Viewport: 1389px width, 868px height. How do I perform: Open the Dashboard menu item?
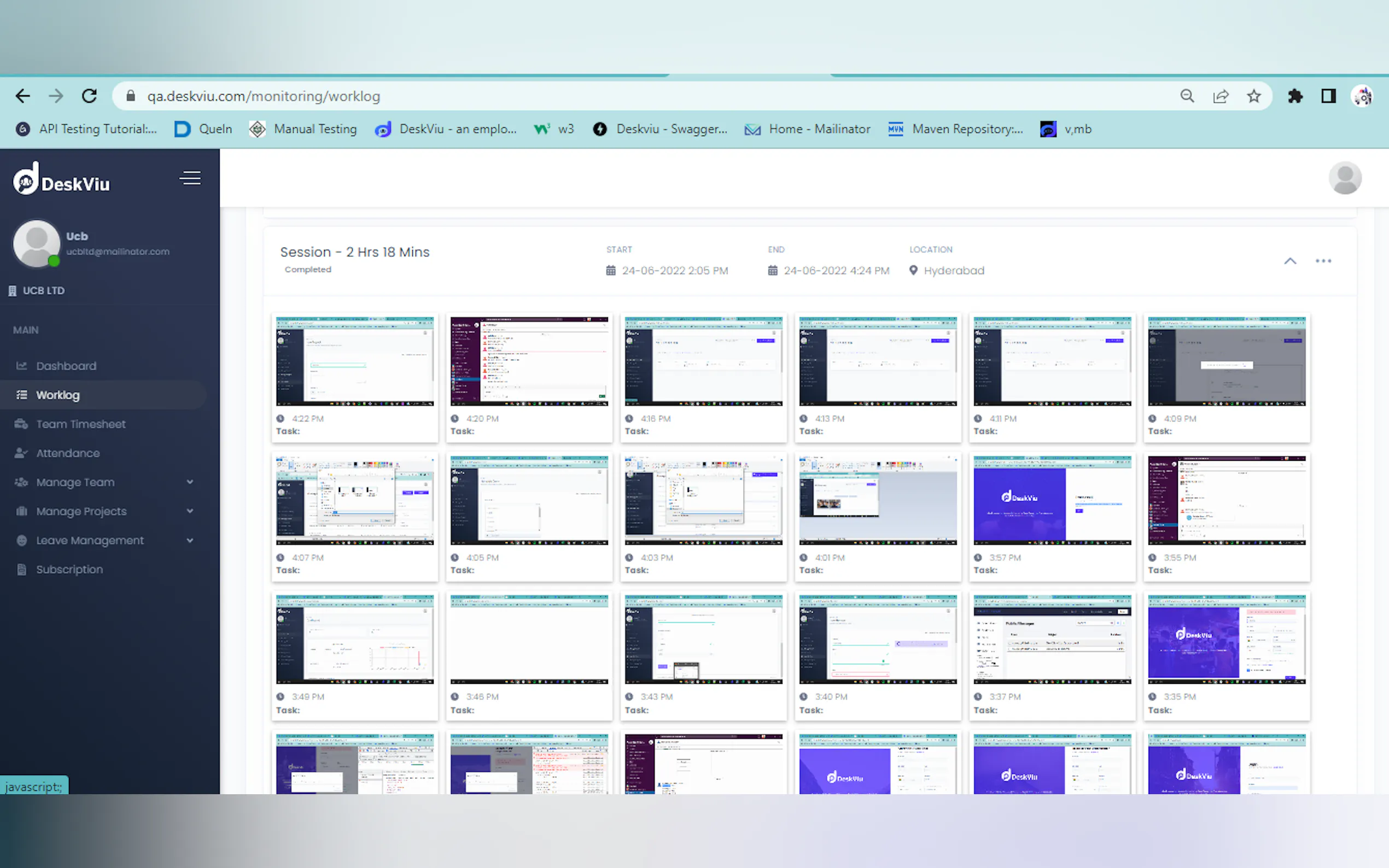point(66,366)
